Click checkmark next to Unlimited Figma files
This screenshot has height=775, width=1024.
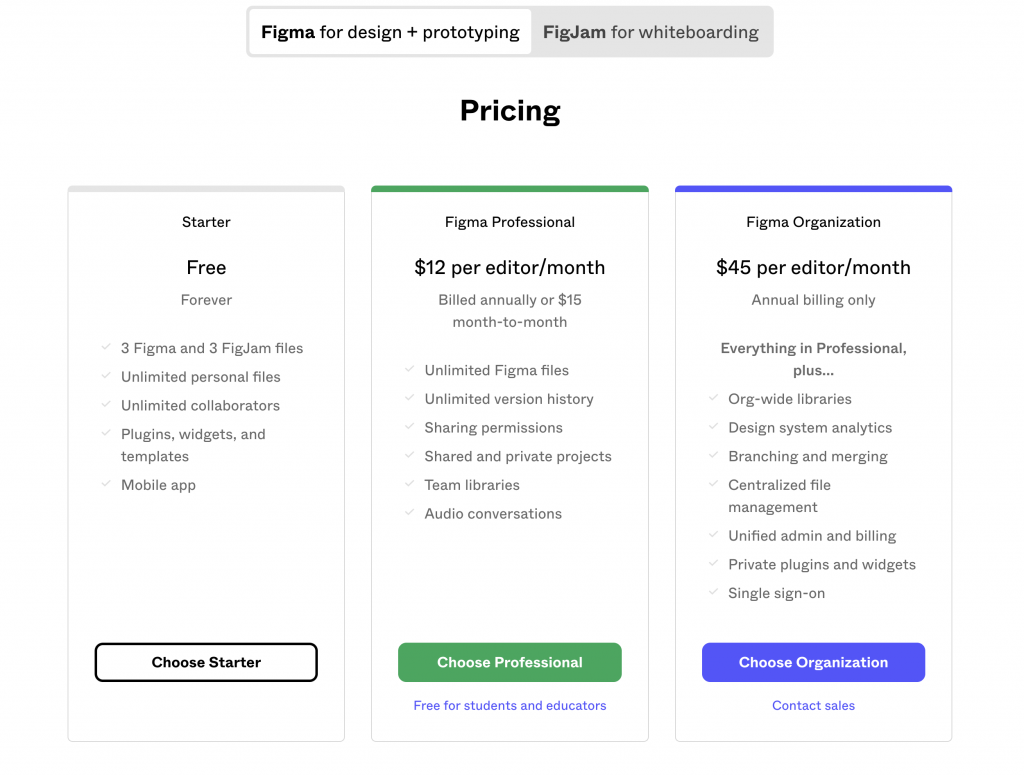pyautogui.click(x=410, y=369)
